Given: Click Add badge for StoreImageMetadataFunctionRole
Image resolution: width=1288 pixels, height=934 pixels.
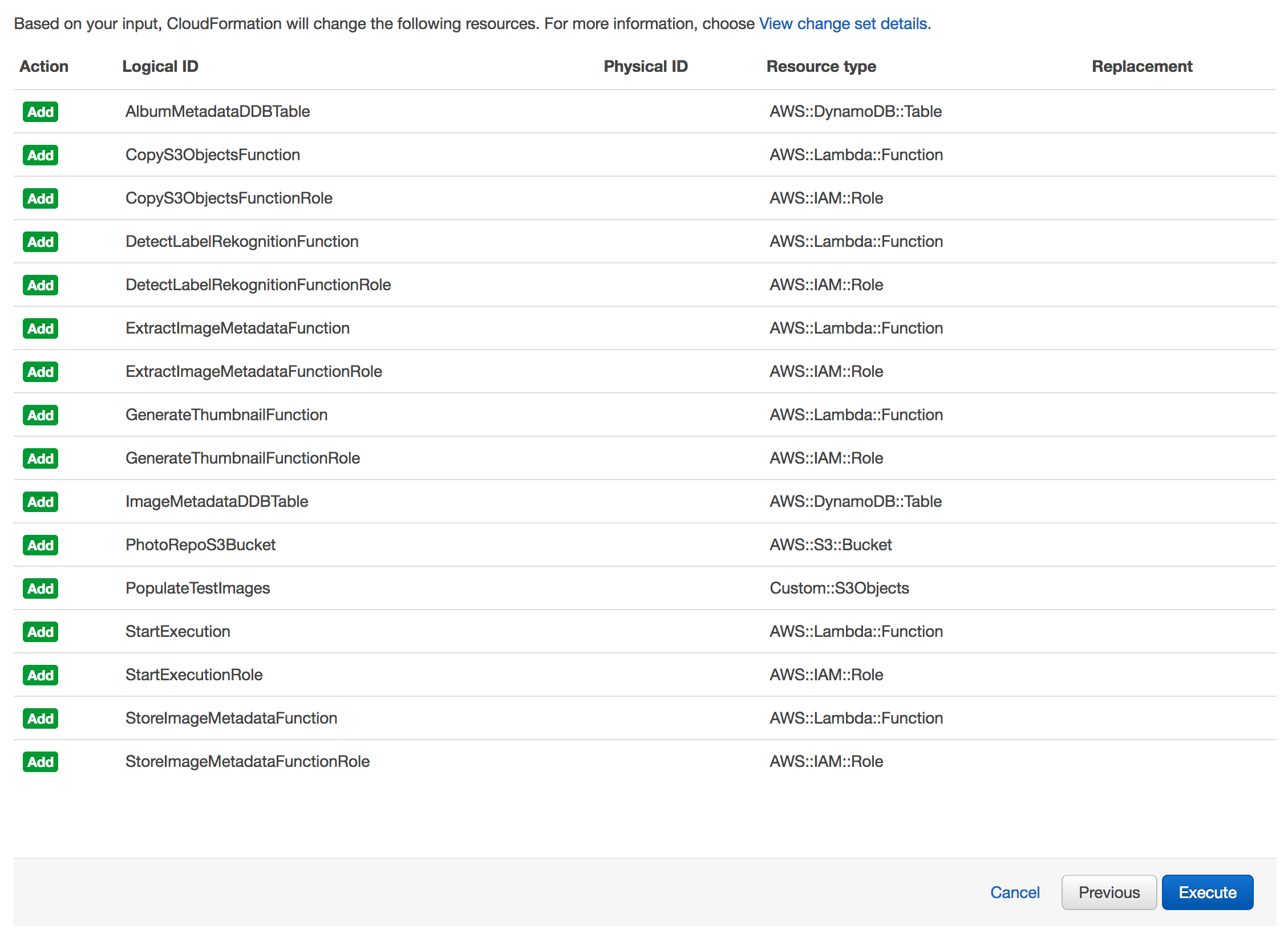Looking at the screenshot, I should tap(40, 762).
